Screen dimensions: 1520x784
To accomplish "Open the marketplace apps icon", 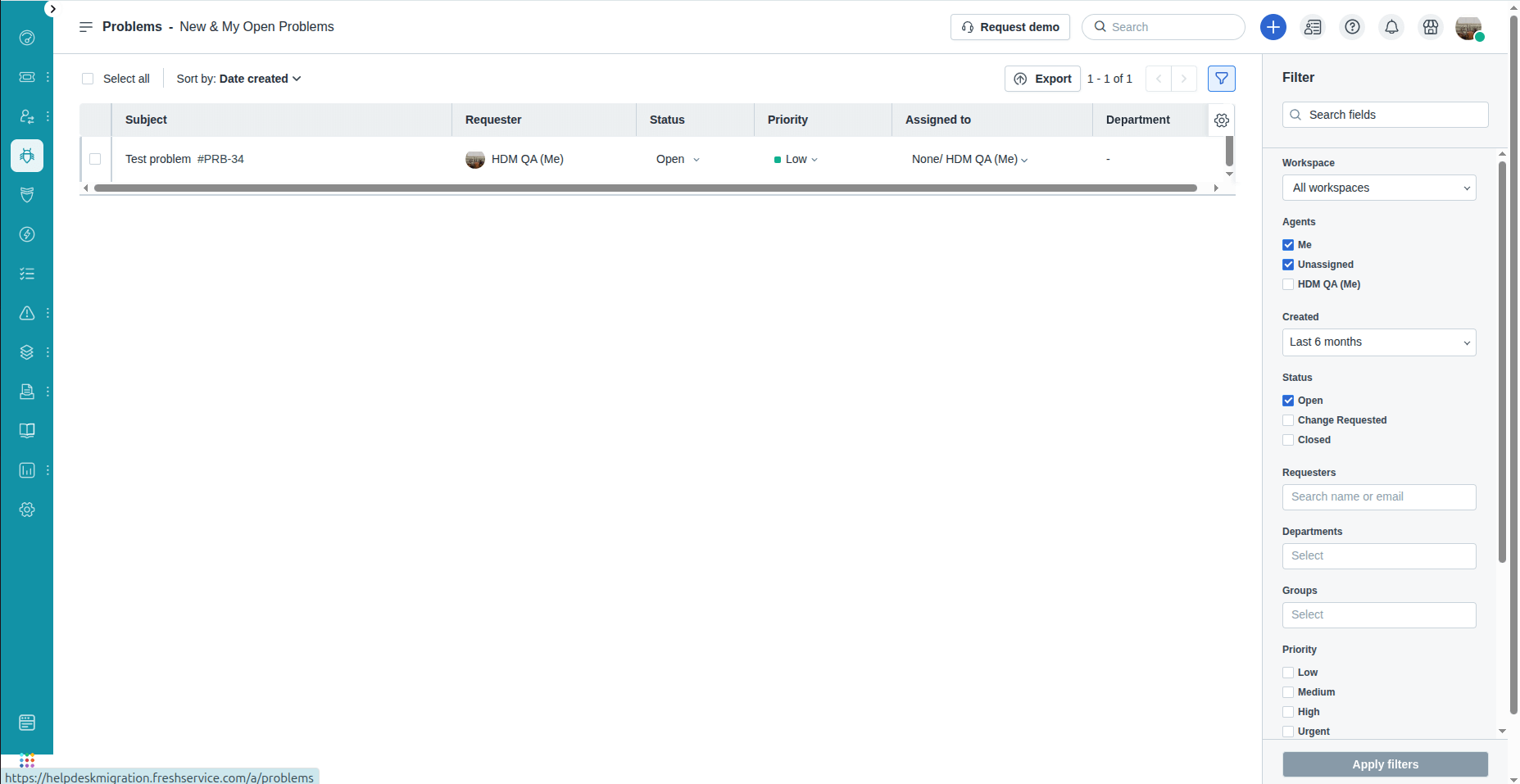I will pos(1431,27).
